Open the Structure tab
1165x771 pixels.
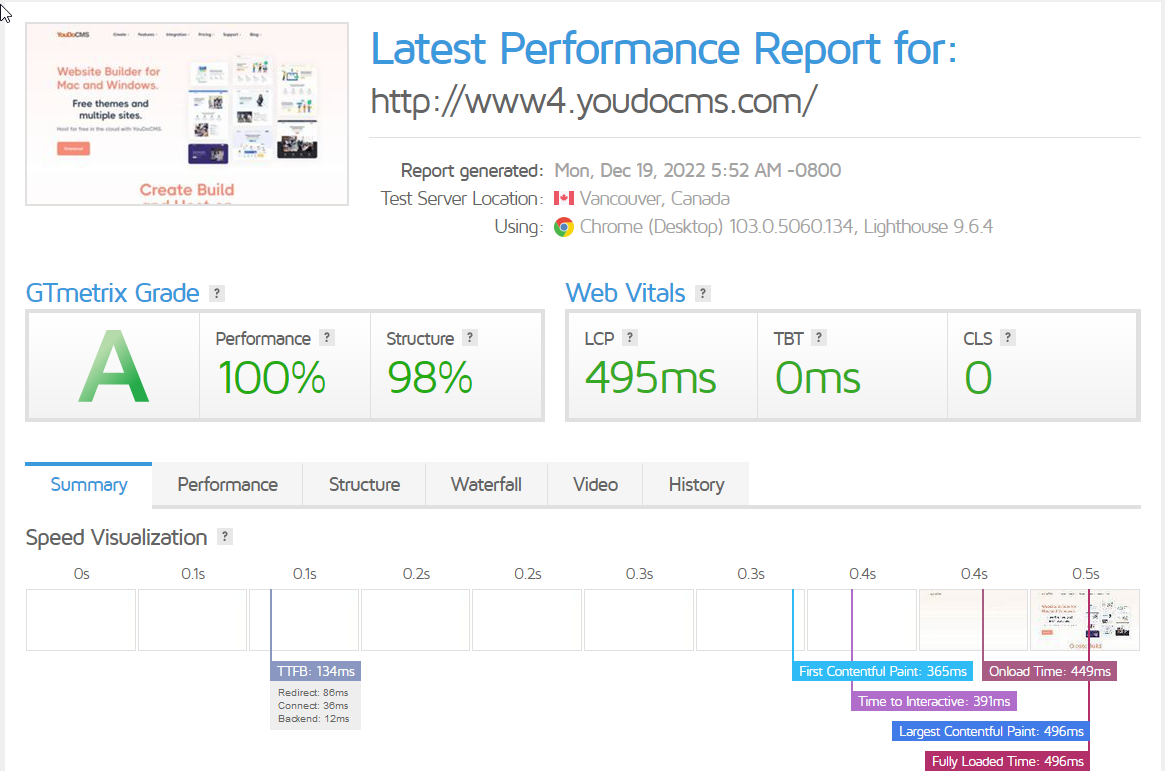coord(364,485)
